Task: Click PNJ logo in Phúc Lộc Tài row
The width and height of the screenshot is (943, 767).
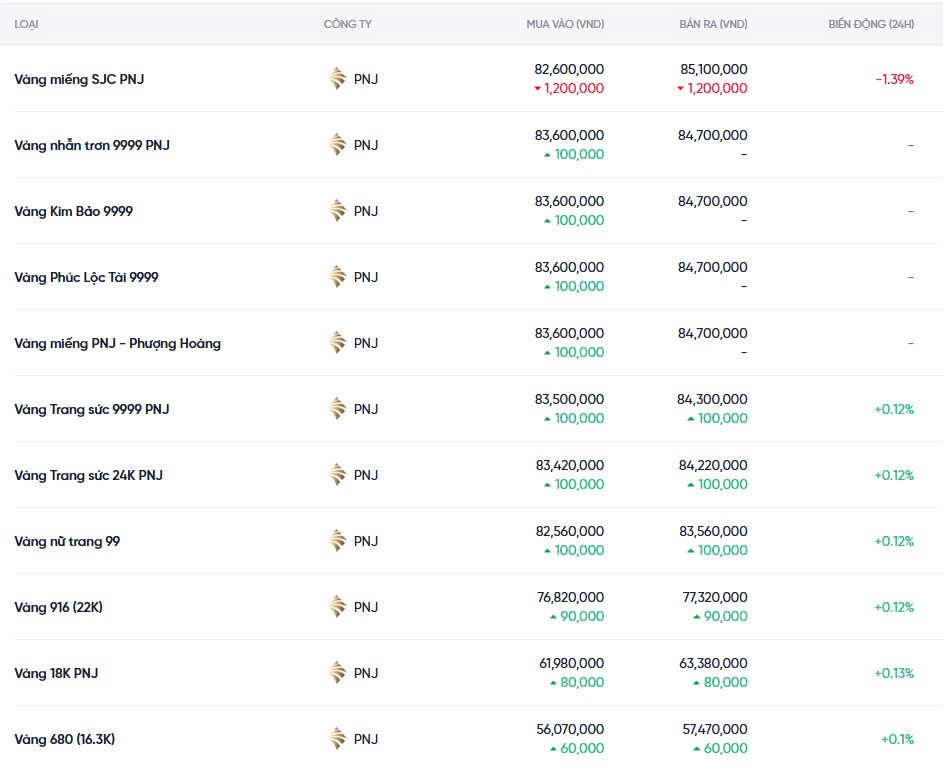Action: tap(338, 277)
